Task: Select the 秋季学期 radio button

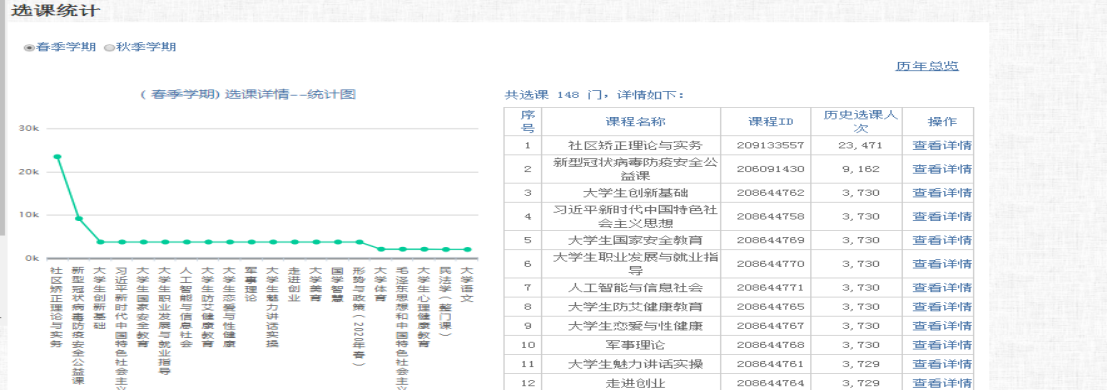Action: tap(109, 47)
